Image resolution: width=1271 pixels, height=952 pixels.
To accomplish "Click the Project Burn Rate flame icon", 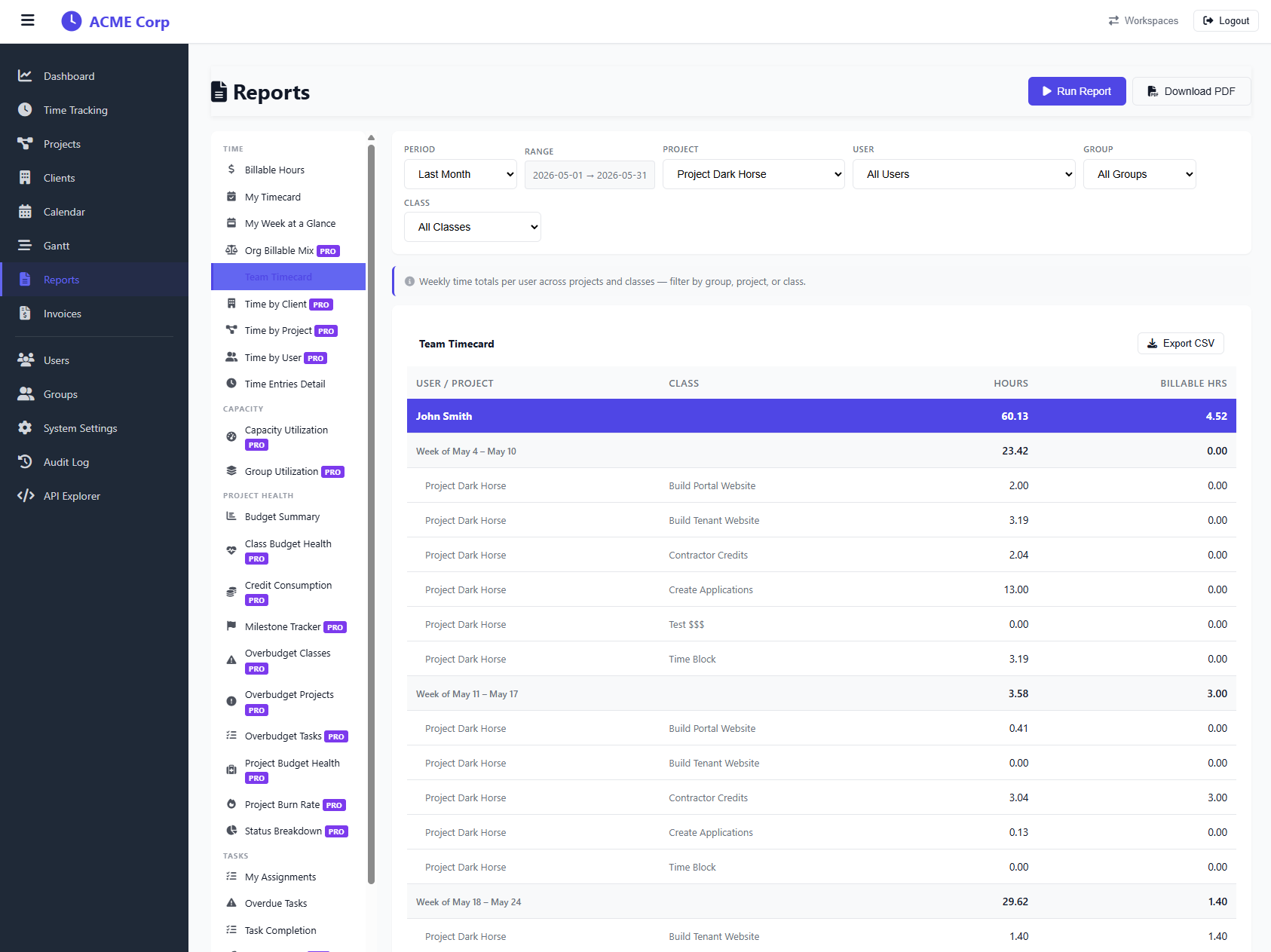I will click(231, 804).
